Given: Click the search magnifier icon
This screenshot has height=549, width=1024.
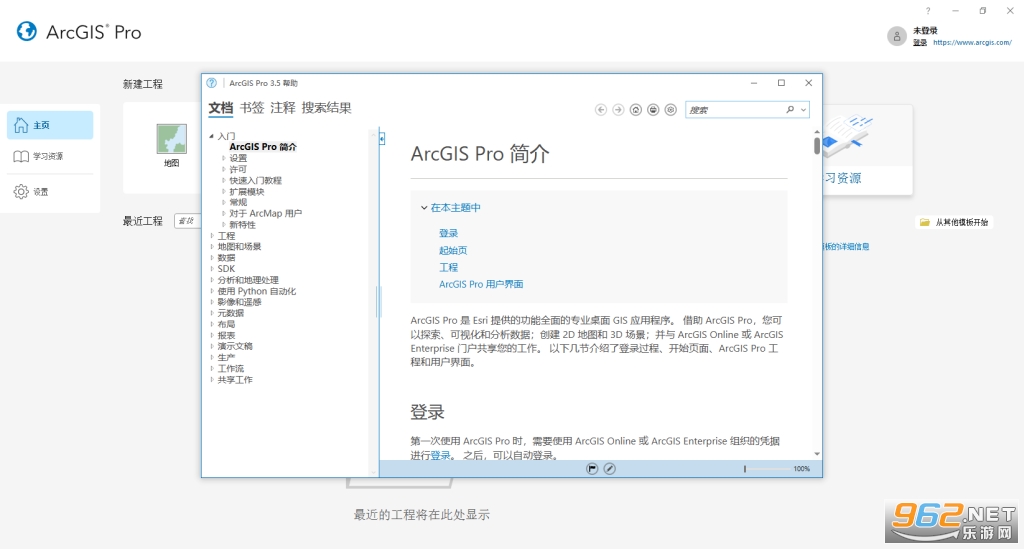Looking at the screenshot, I should pos(790,110).
